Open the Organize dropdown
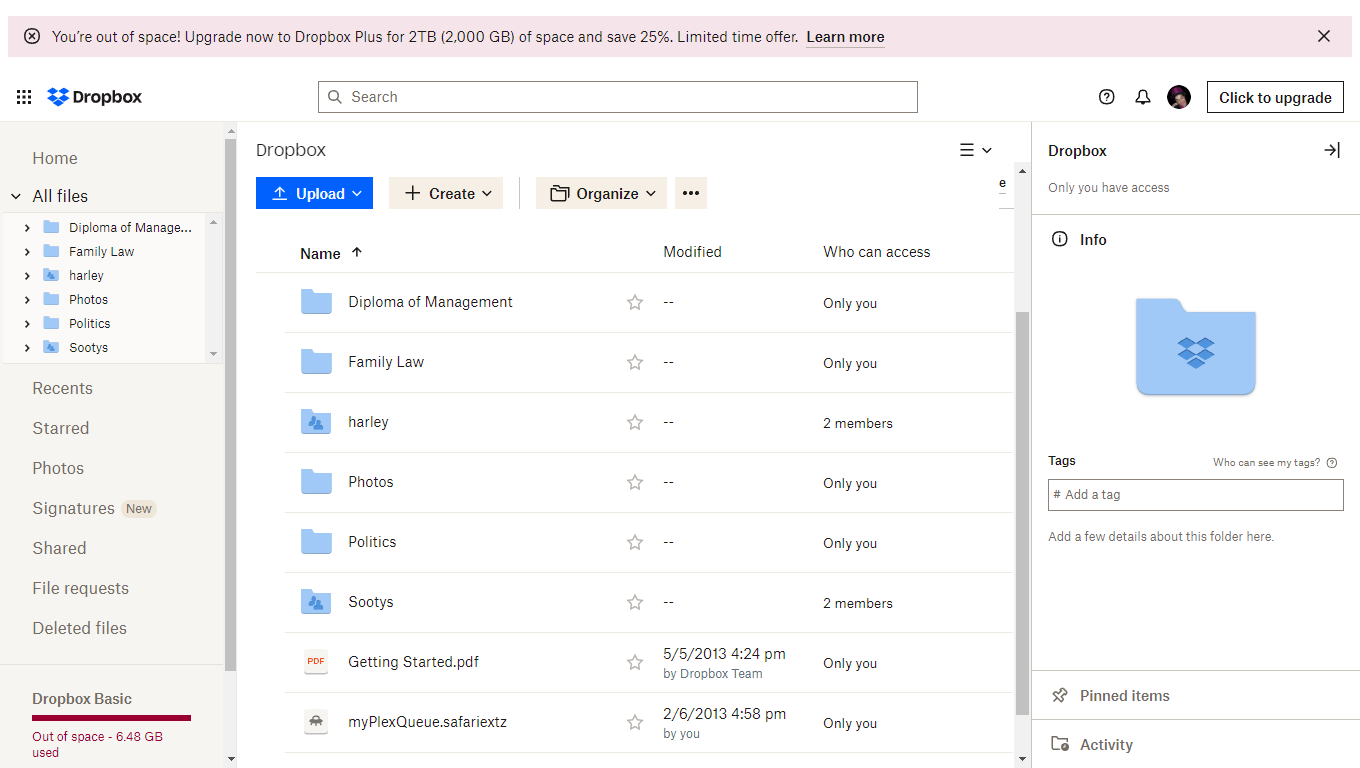 pyautogui.click(x=601, y=193)
